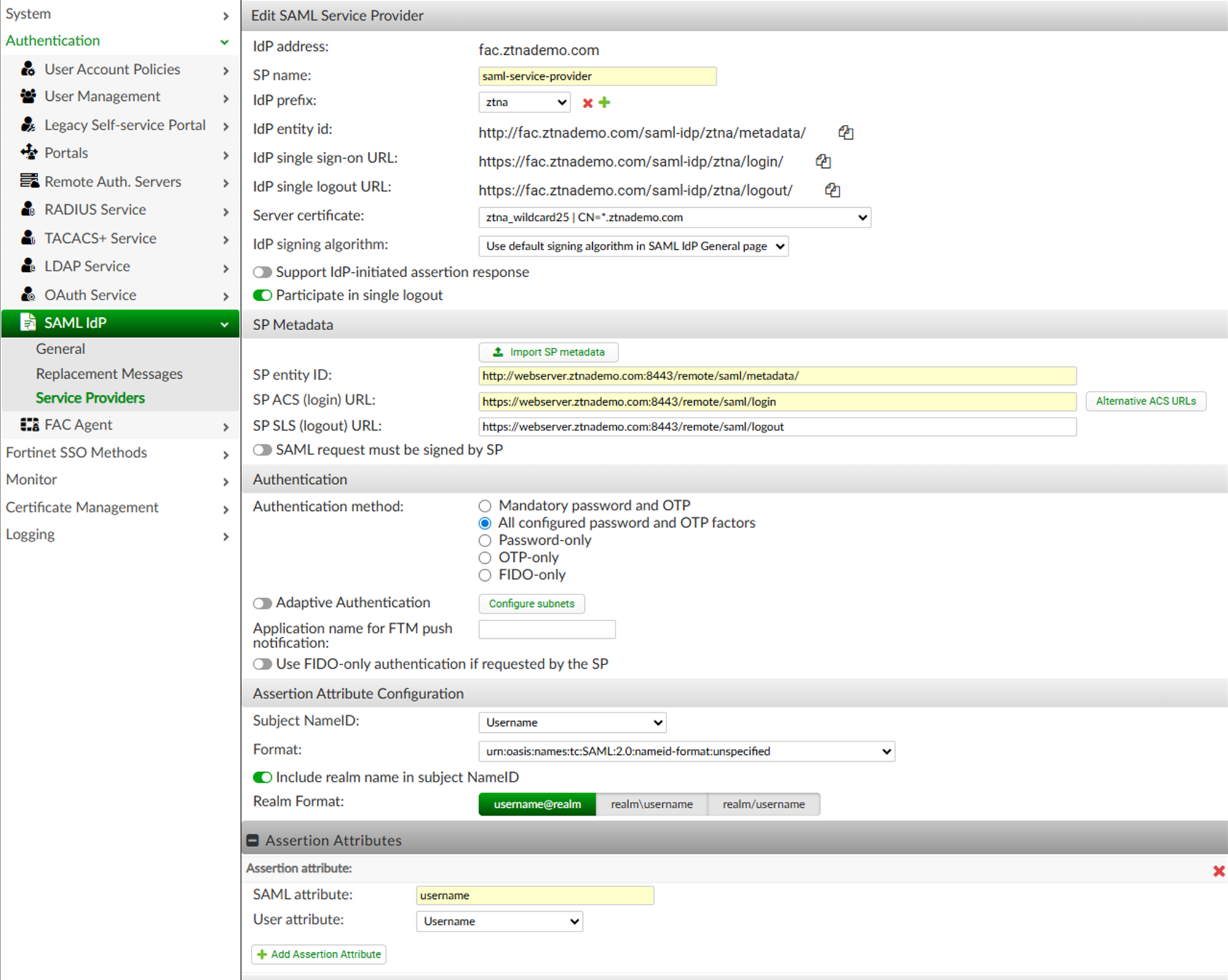Open the Server certificate dropdown
The height and width of the screenshot is (980, 1228).
click(x=675, y=218)
